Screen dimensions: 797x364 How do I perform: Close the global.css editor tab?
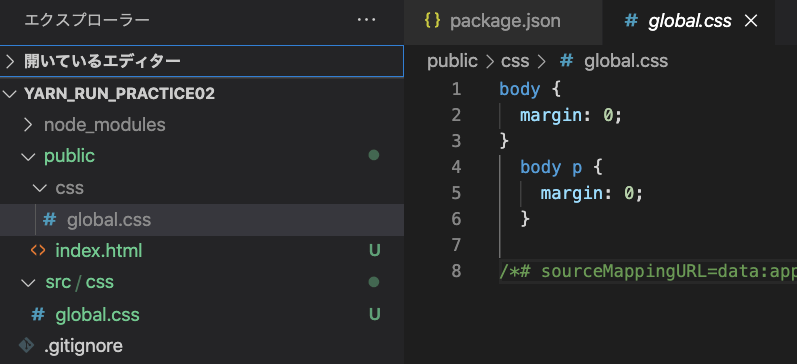(751, 21)
